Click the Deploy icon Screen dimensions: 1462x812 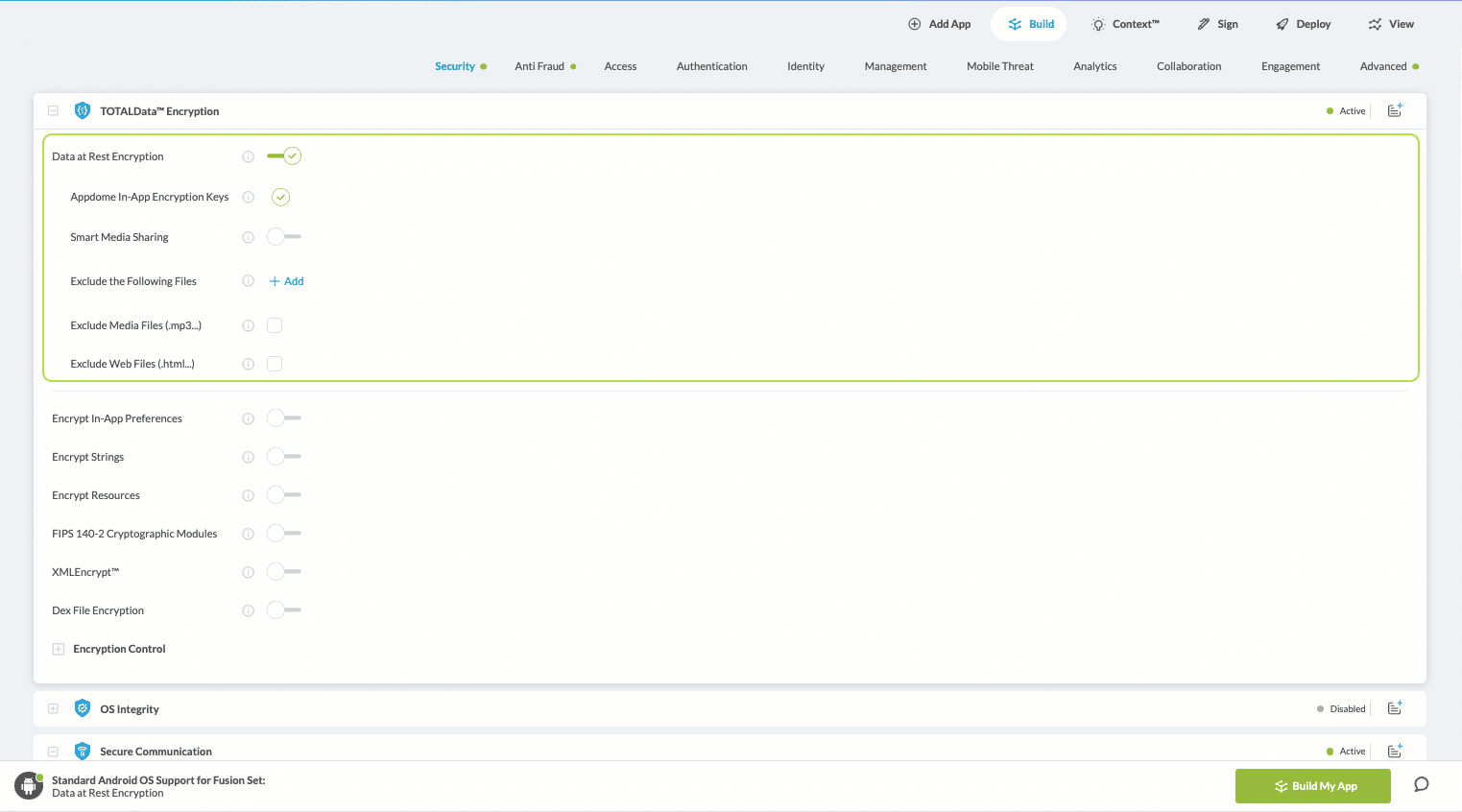[x=1281, y=23]
